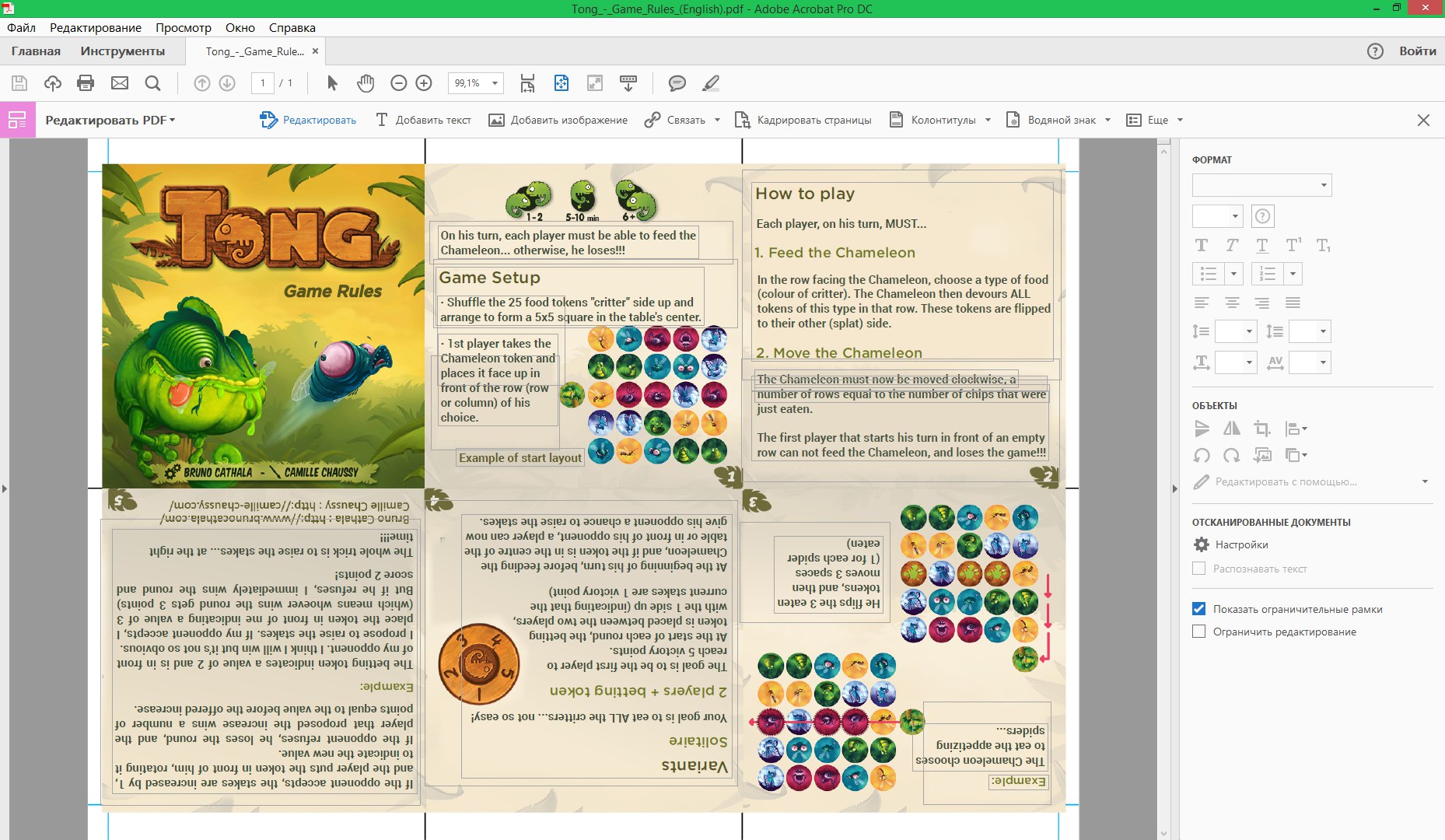This screenshot has width=1445, height=840.
Task: Open Help question mark icon
Action: tap(1375, 51)
